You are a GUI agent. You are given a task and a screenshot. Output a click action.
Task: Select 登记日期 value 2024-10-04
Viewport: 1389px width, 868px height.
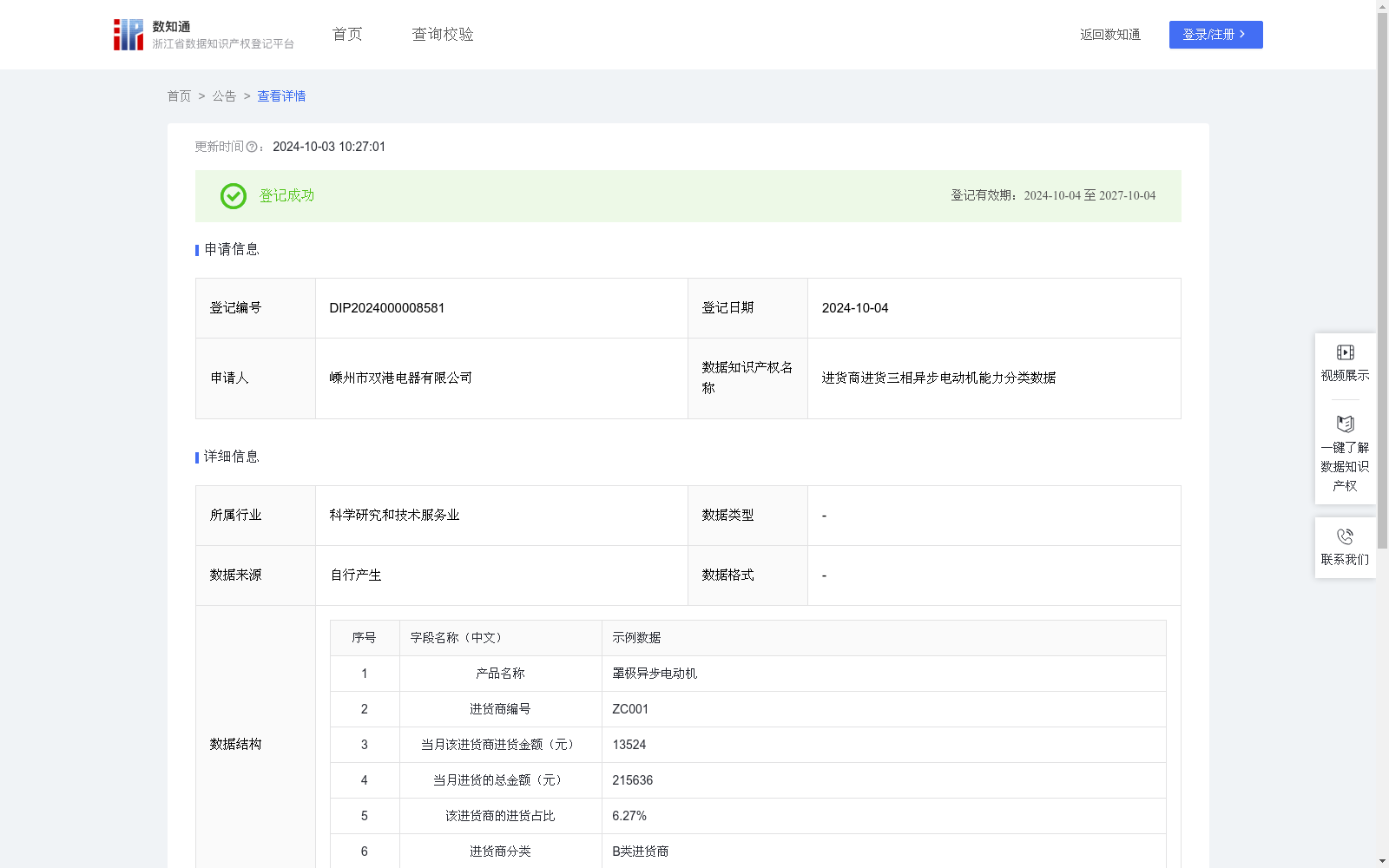click(855, 308)
